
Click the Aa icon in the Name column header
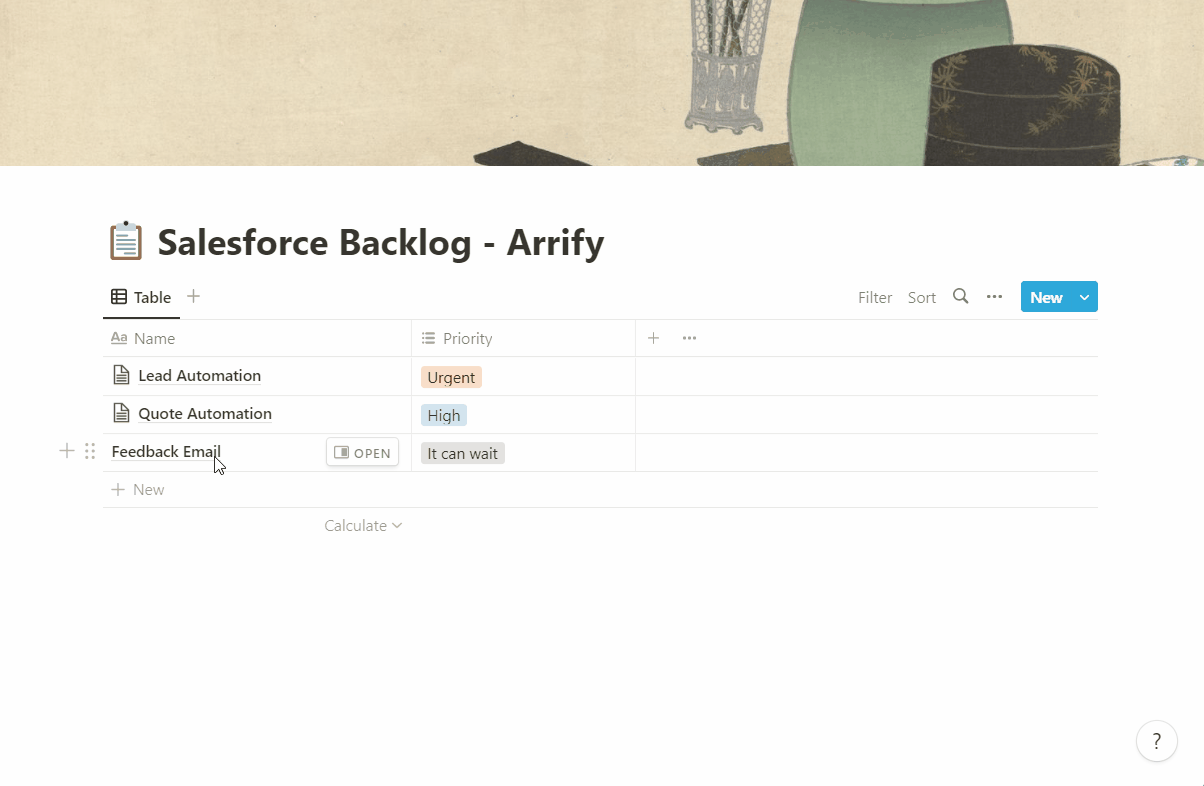[120, 338]
